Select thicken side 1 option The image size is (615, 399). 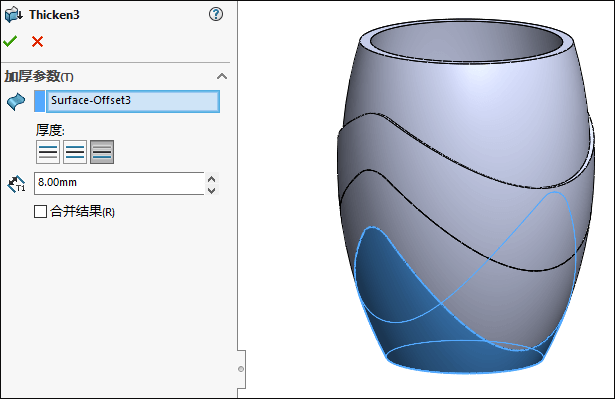[48, 152]
